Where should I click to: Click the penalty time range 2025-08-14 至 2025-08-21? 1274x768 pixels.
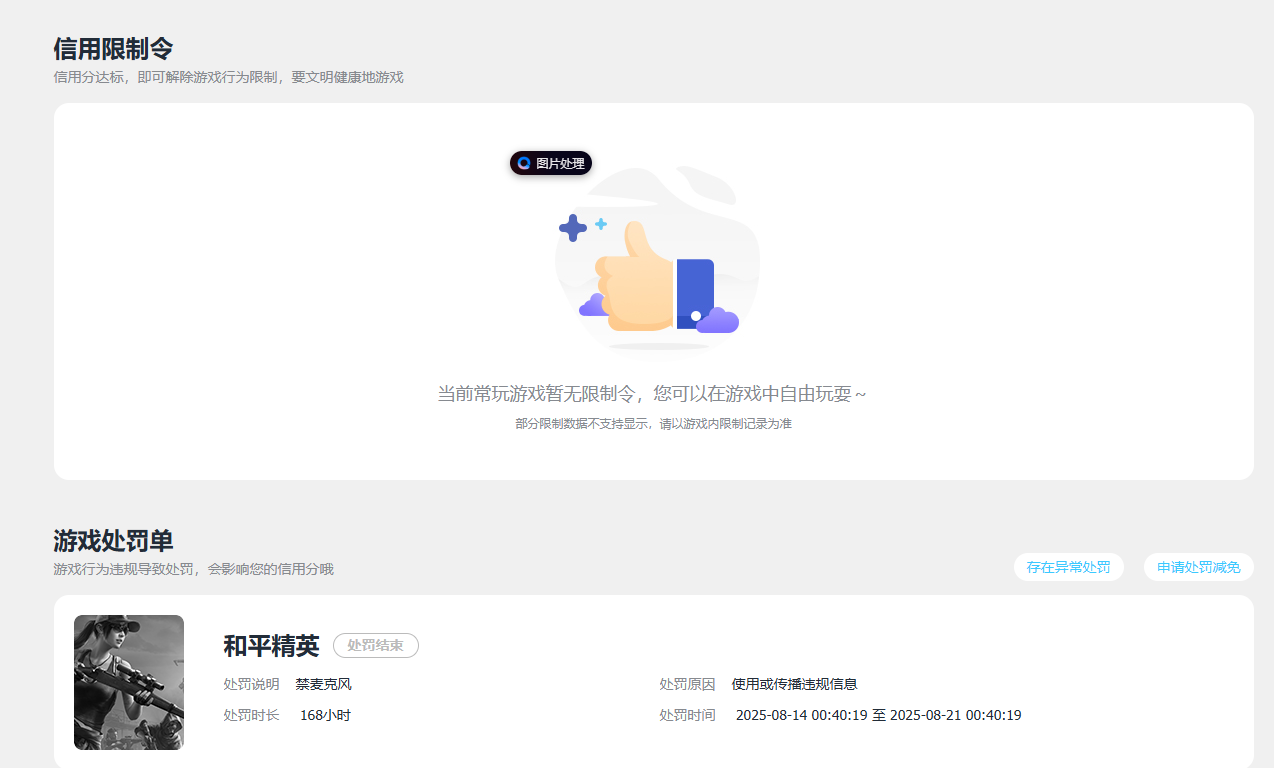pos(878,715)
